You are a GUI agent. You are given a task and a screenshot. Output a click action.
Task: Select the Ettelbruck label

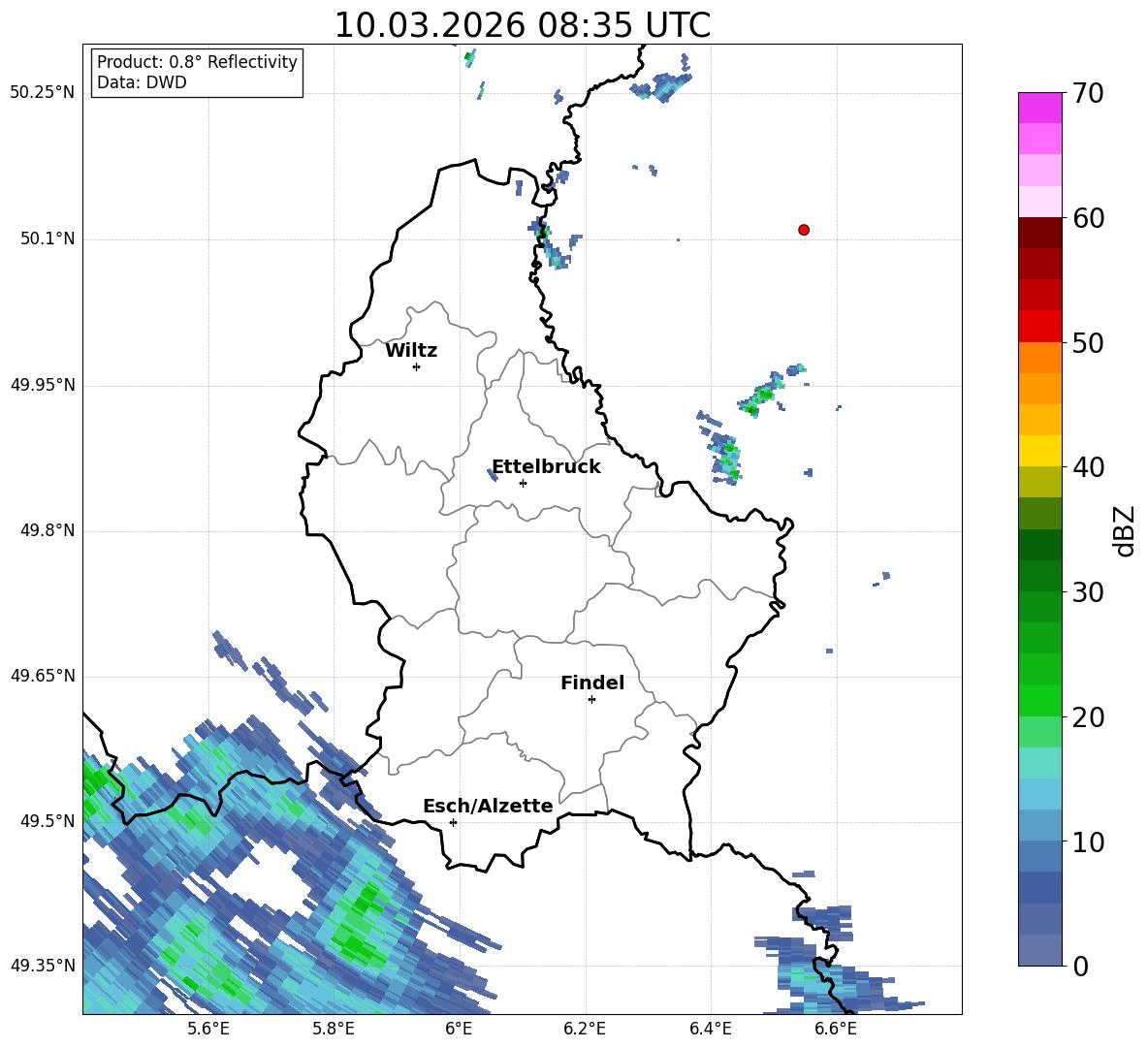pos(546,467)
